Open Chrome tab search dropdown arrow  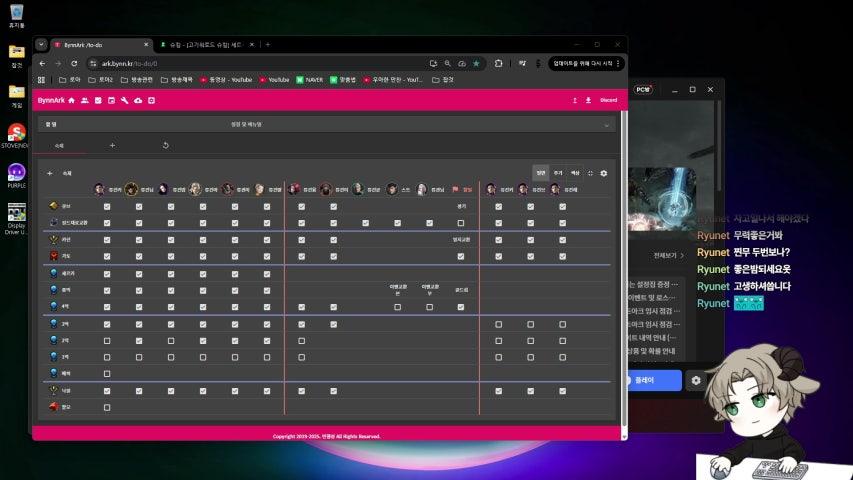click(x=41, y=45)
